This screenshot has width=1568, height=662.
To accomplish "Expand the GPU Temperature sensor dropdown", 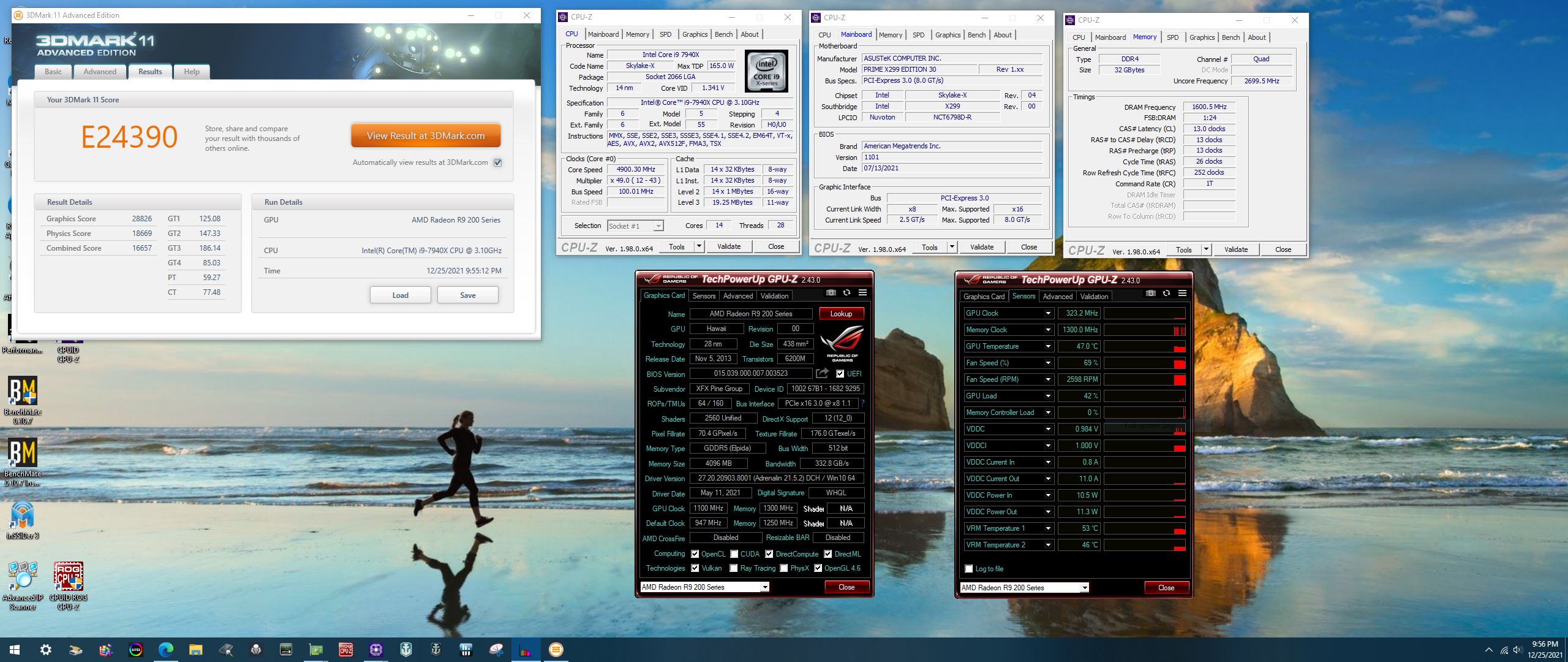I will pos(1048,346).
